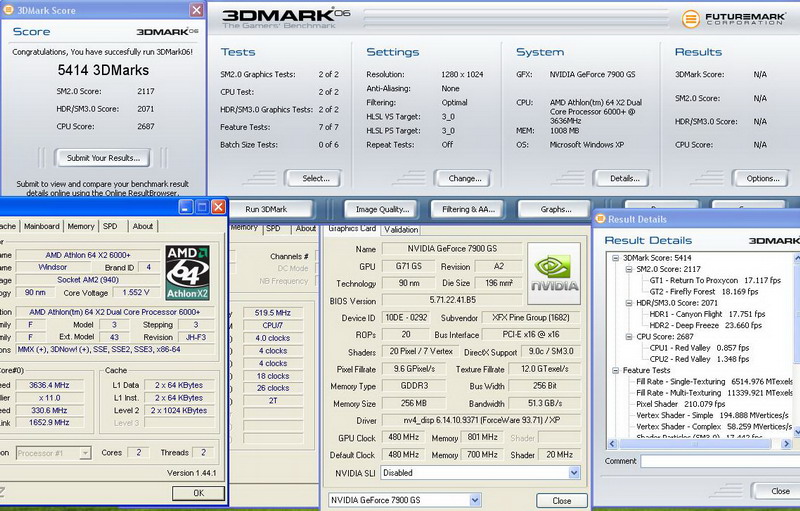Click Change... under Settings
The height and width of the screenshot is (511, 800).
[464, 178]
